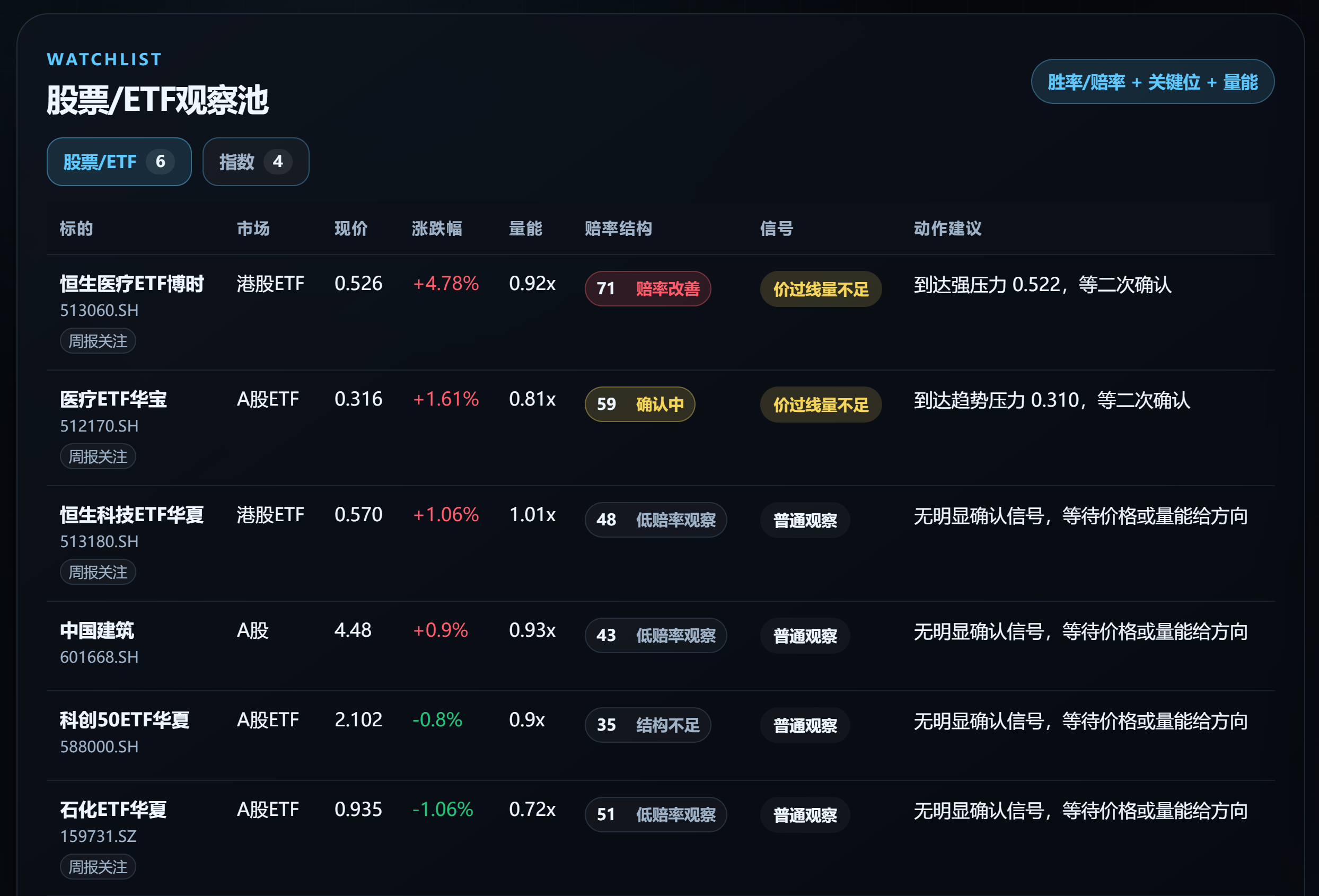This screenshot has width=1319, height=896.
Task: Click 价过线量不足 signal for 恒生医疗ETF博时
Action: (821, 289)
